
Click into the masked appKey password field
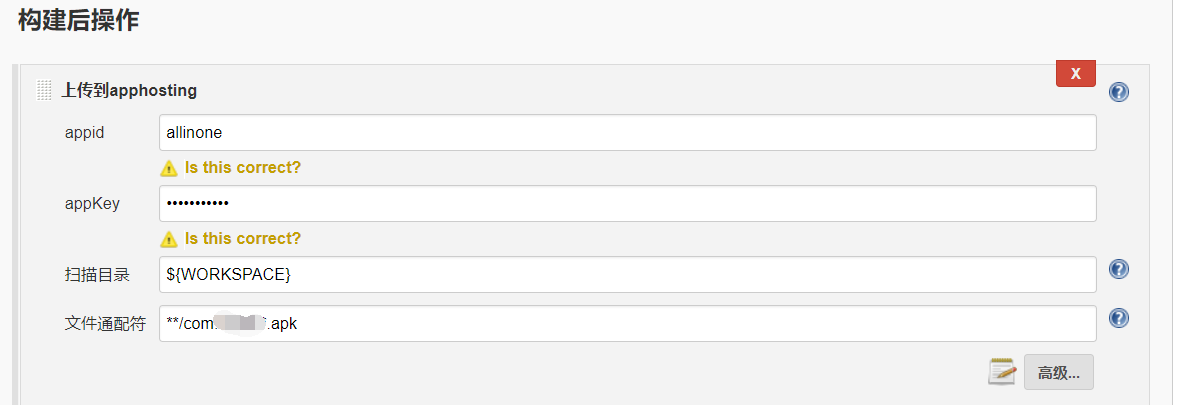click(x=627, y=204)
